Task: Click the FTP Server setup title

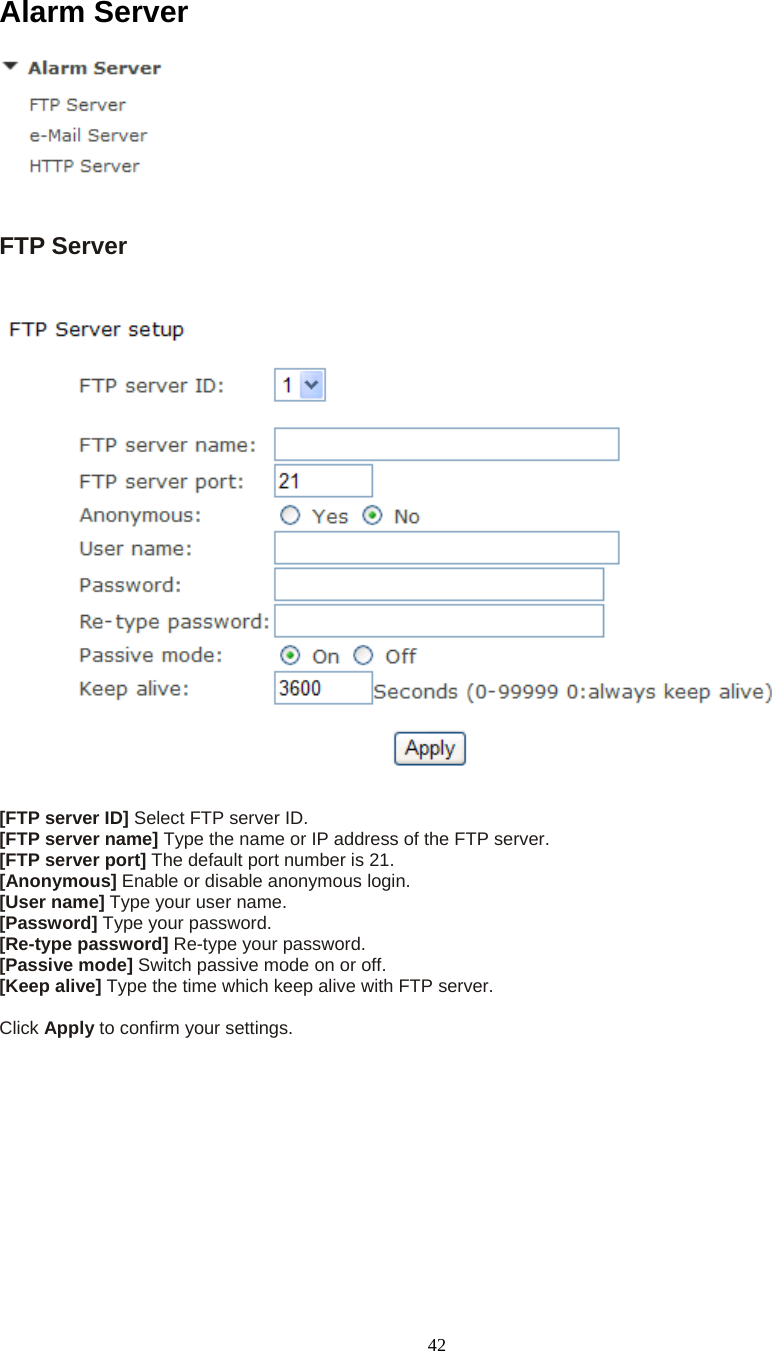Action: click(x=96, y=330)
